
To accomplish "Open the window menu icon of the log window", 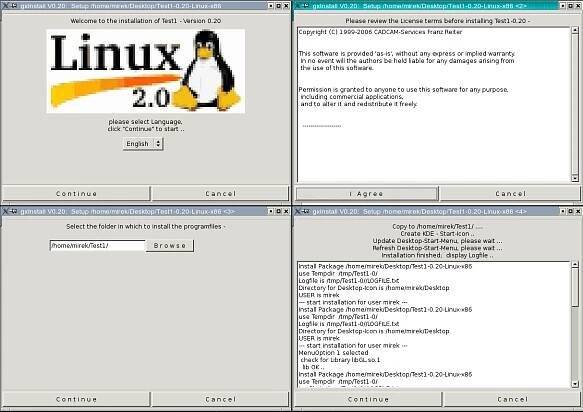I will click(298, 211).
